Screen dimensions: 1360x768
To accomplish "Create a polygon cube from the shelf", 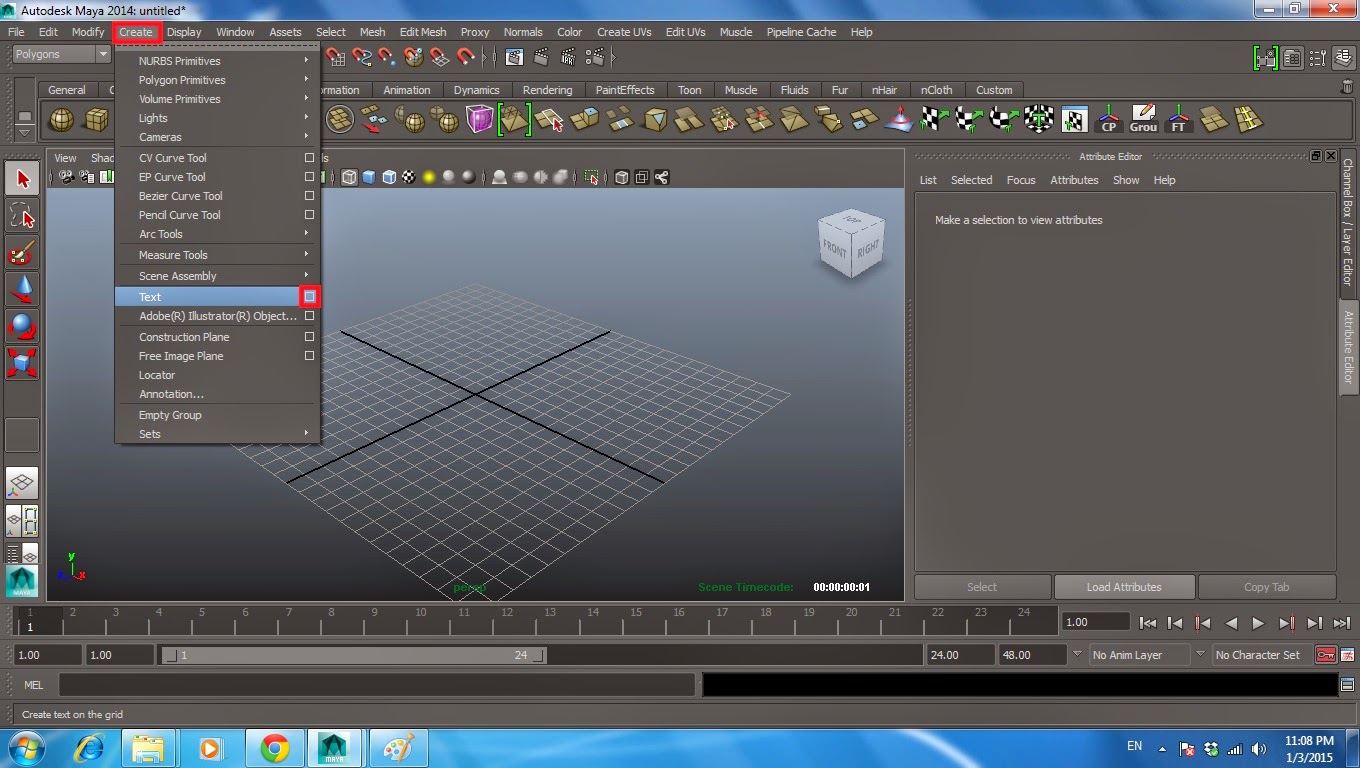I will [96, 121].
